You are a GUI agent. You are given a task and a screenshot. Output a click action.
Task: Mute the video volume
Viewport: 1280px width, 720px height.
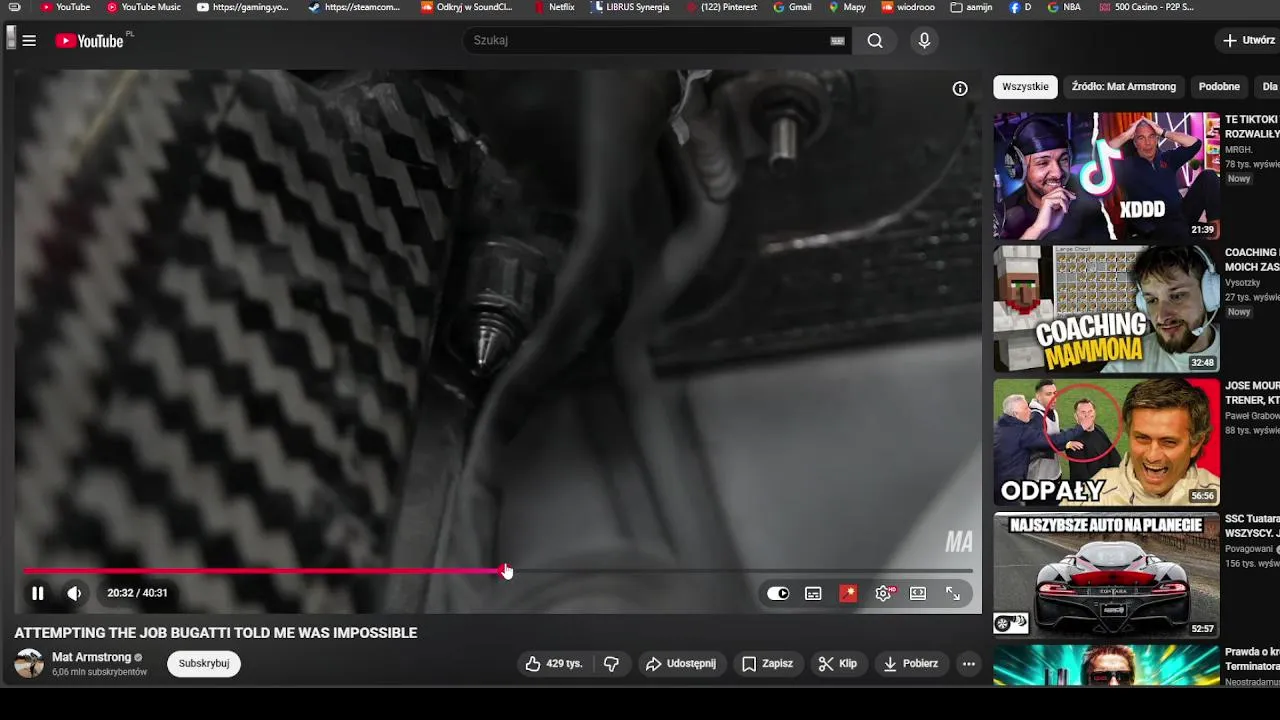pyautogui.click(x=74, y=593)
